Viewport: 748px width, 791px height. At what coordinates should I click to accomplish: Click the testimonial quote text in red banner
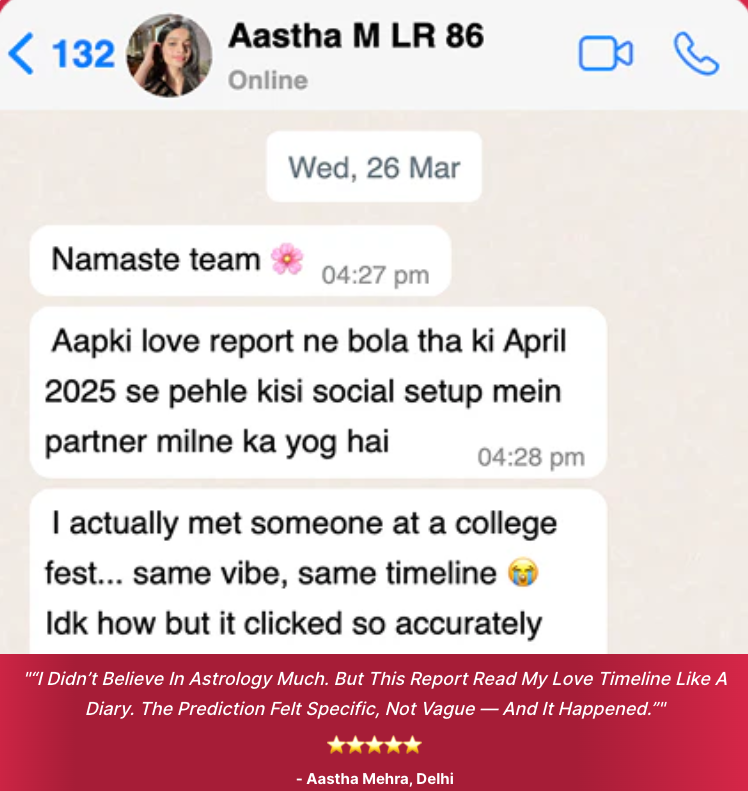[376, 694]
